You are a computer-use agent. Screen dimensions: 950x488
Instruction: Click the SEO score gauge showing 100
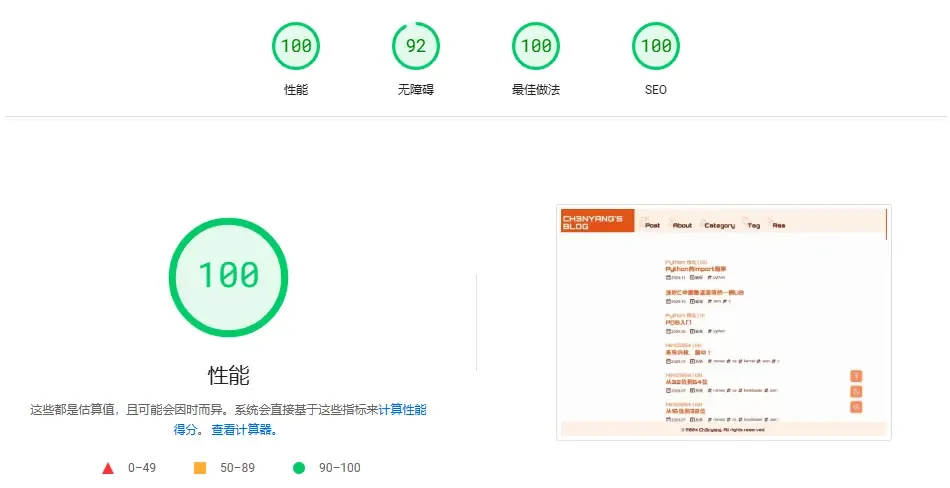(656, 46)
